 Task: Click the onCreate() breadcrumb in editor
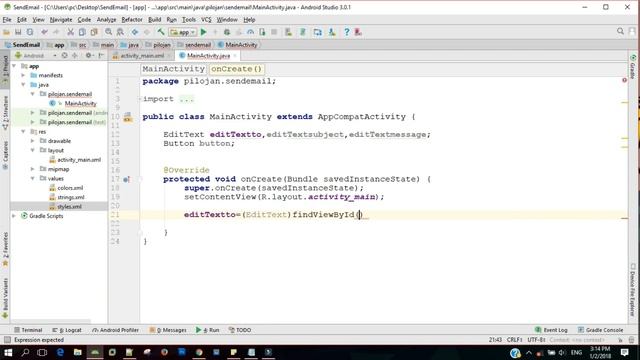236,69
